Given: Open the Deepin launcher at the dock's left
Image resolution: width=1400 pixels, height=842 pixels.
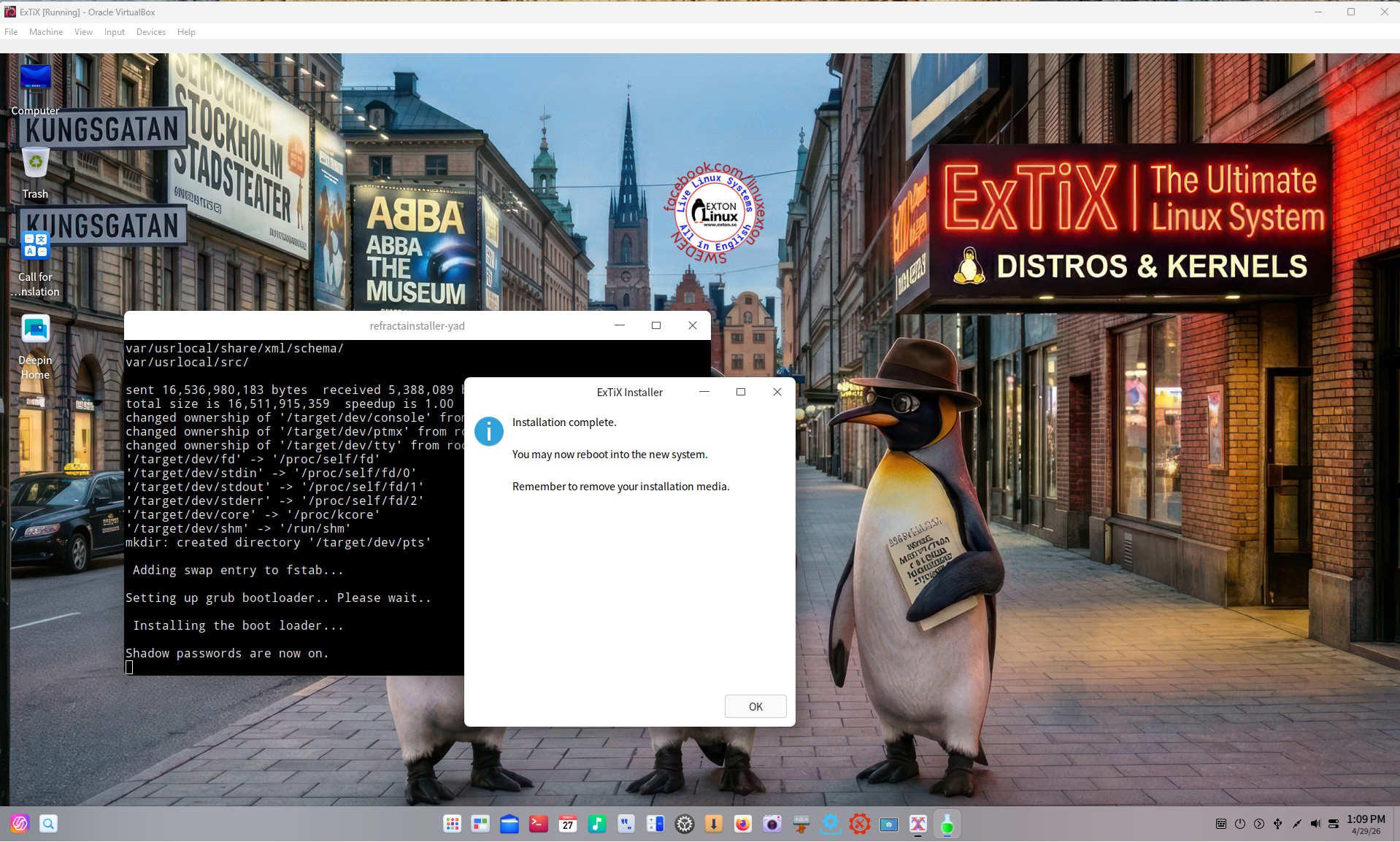Looking at the screenshot, I should pos(20,824).
